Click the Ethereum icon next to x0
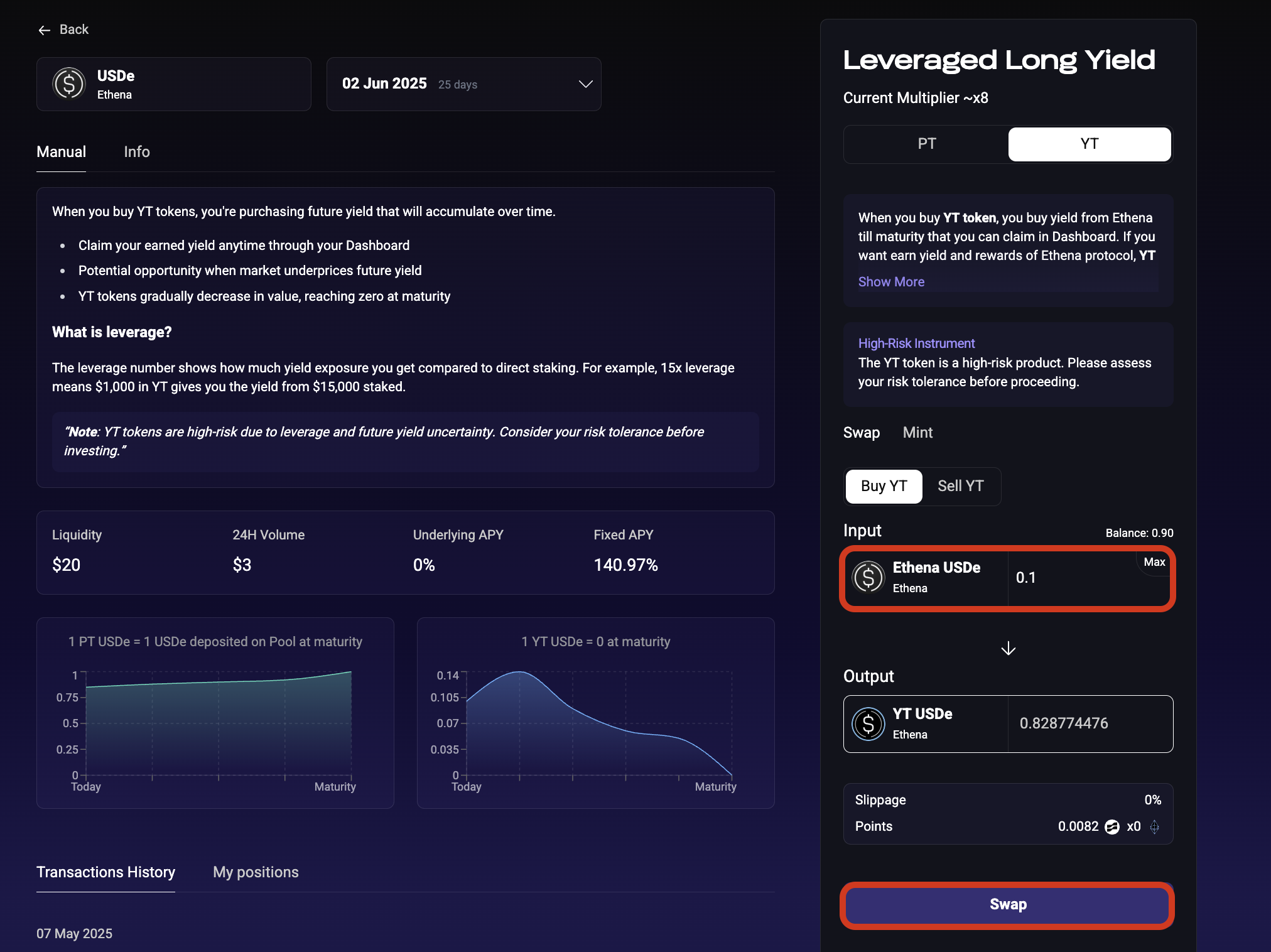Viewport: 1271px width, 952px height. (1154, 827)
